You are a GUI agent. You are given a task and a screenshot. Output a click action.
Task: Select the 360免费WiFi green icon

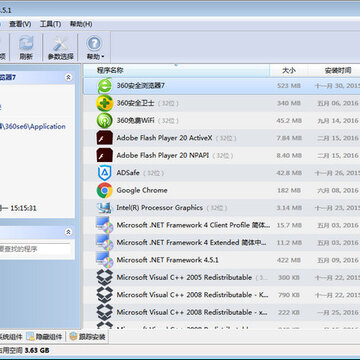105,121
